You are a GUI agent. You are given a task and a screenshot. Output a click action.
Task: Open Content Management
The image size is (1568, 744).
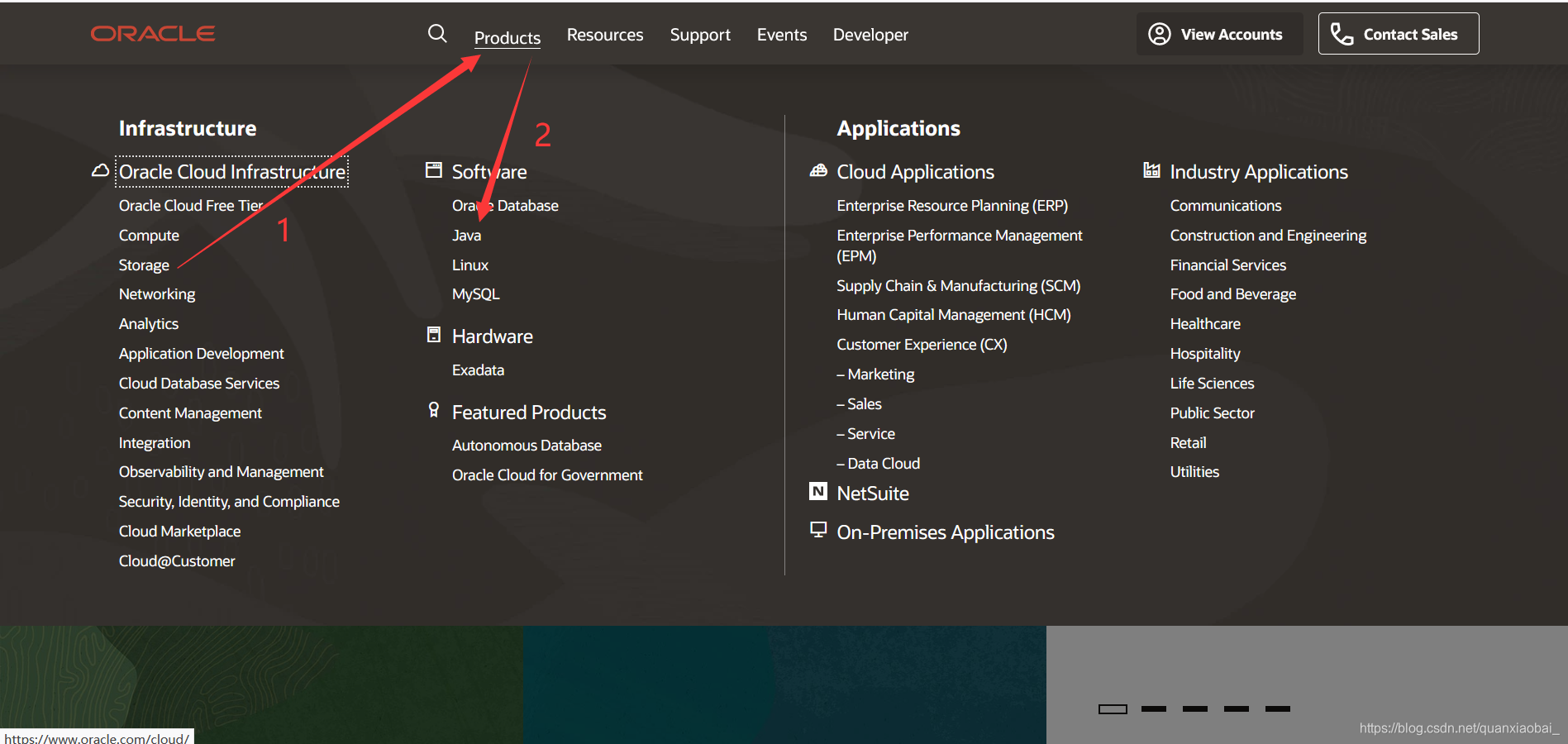pyautogui.click(x=190, y=413)
